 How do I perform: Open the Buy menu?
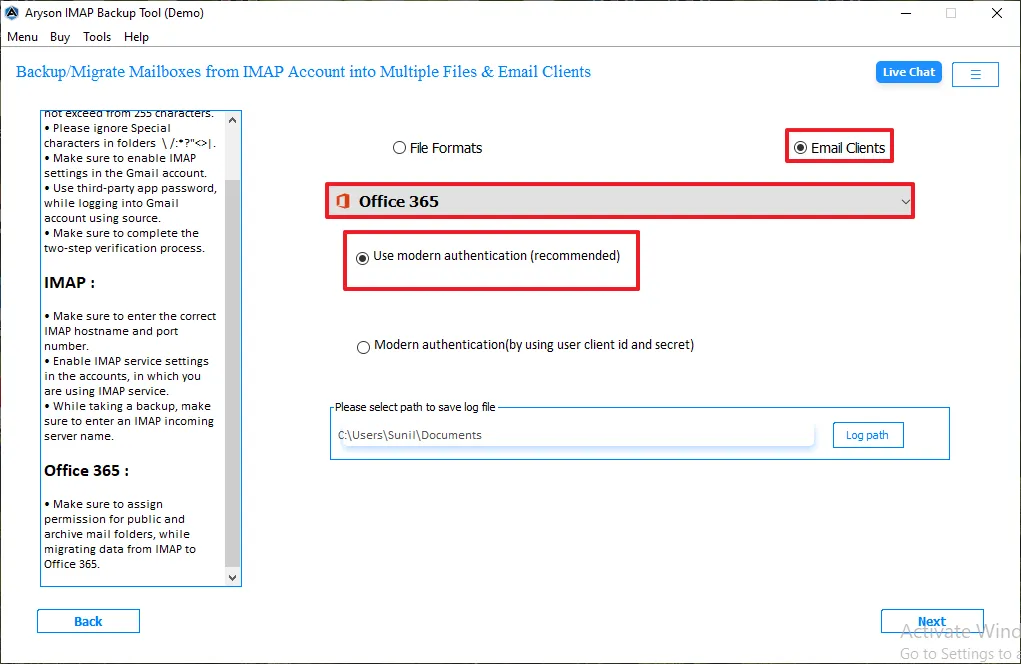[60, 37]
